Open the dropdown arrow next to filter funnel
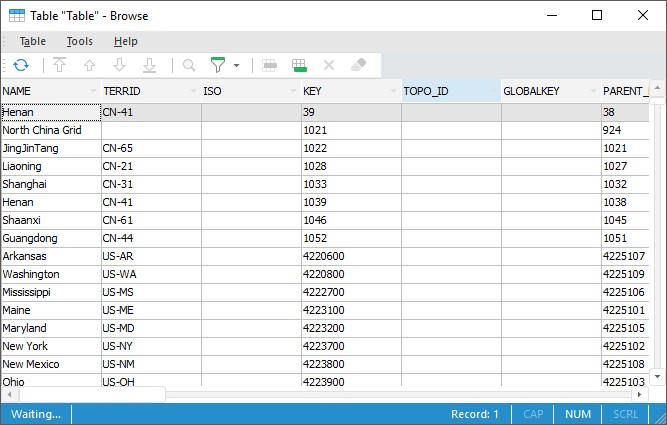667x425 pixels. click(x=237, y=66)
